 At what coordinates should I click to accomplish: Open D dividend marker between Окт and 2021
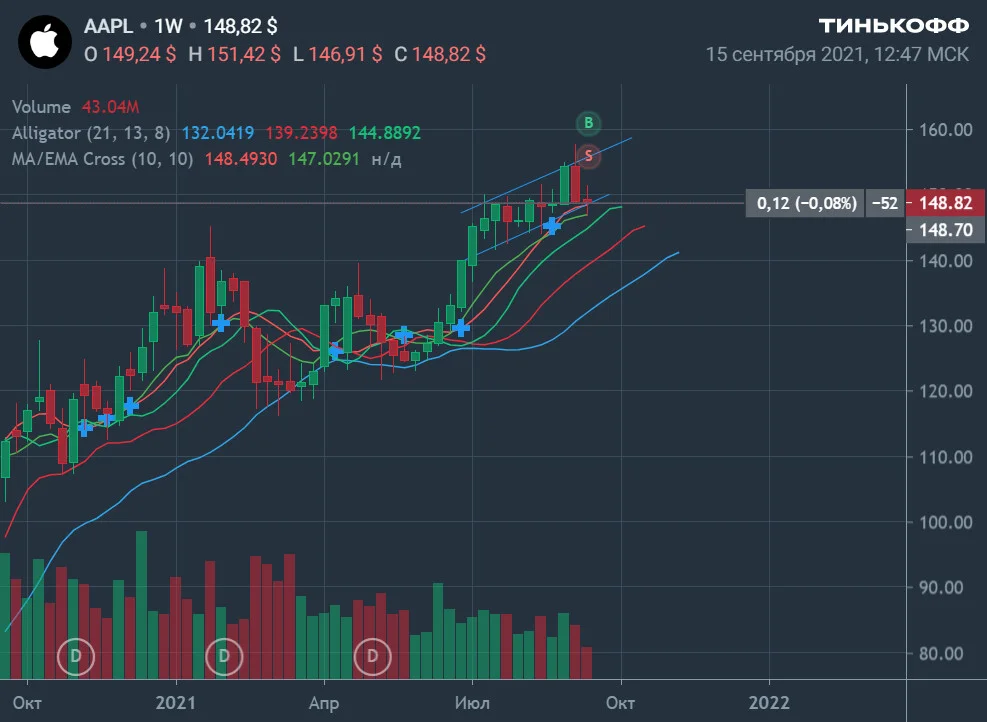coord(76,656)
